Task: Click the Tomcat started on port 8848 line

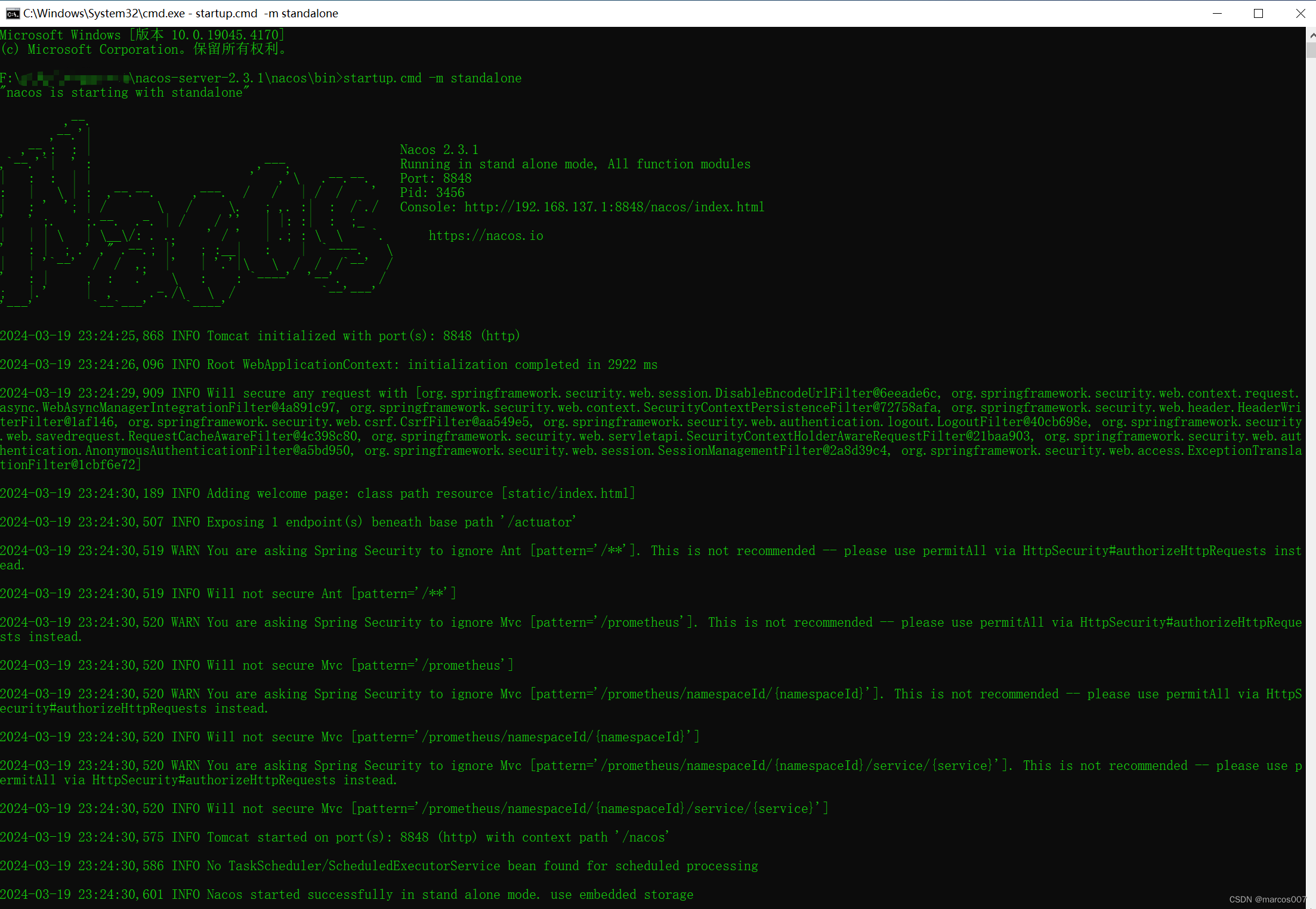Action: [x=334, y=837]
